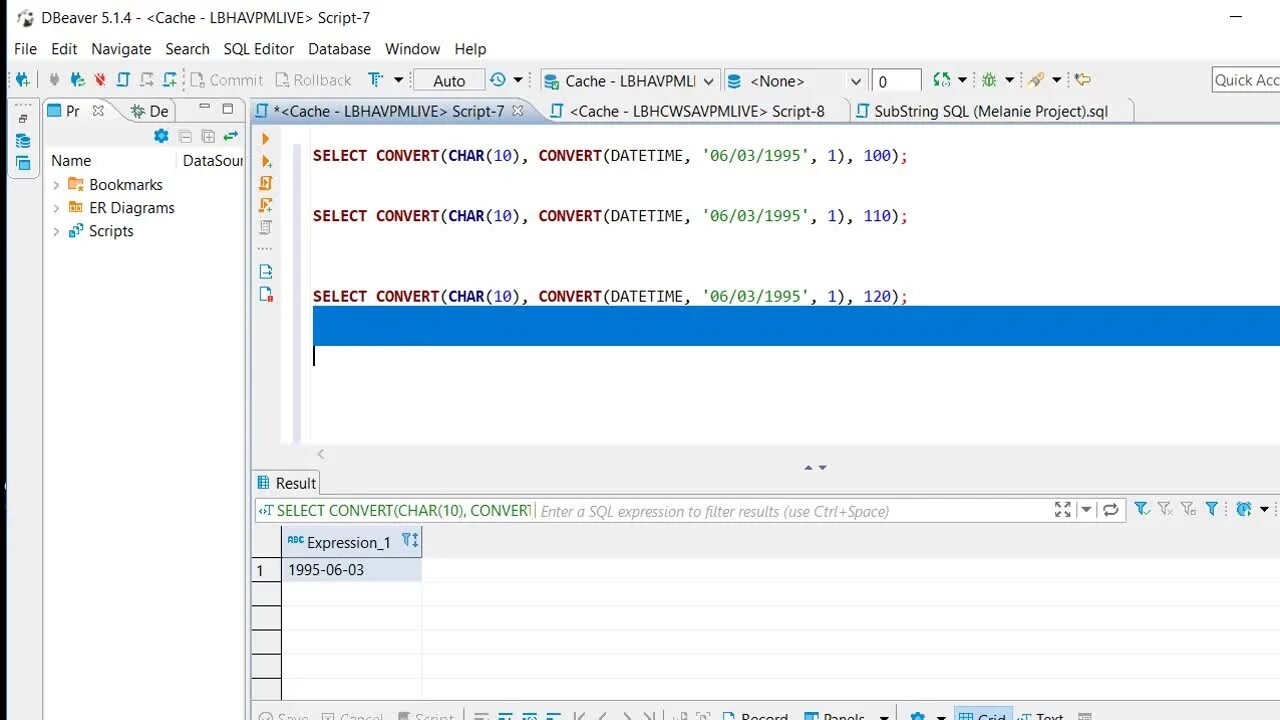The image size is (1280, 720).
Task: Open the Database menu
Action: [x=339, y=48]
